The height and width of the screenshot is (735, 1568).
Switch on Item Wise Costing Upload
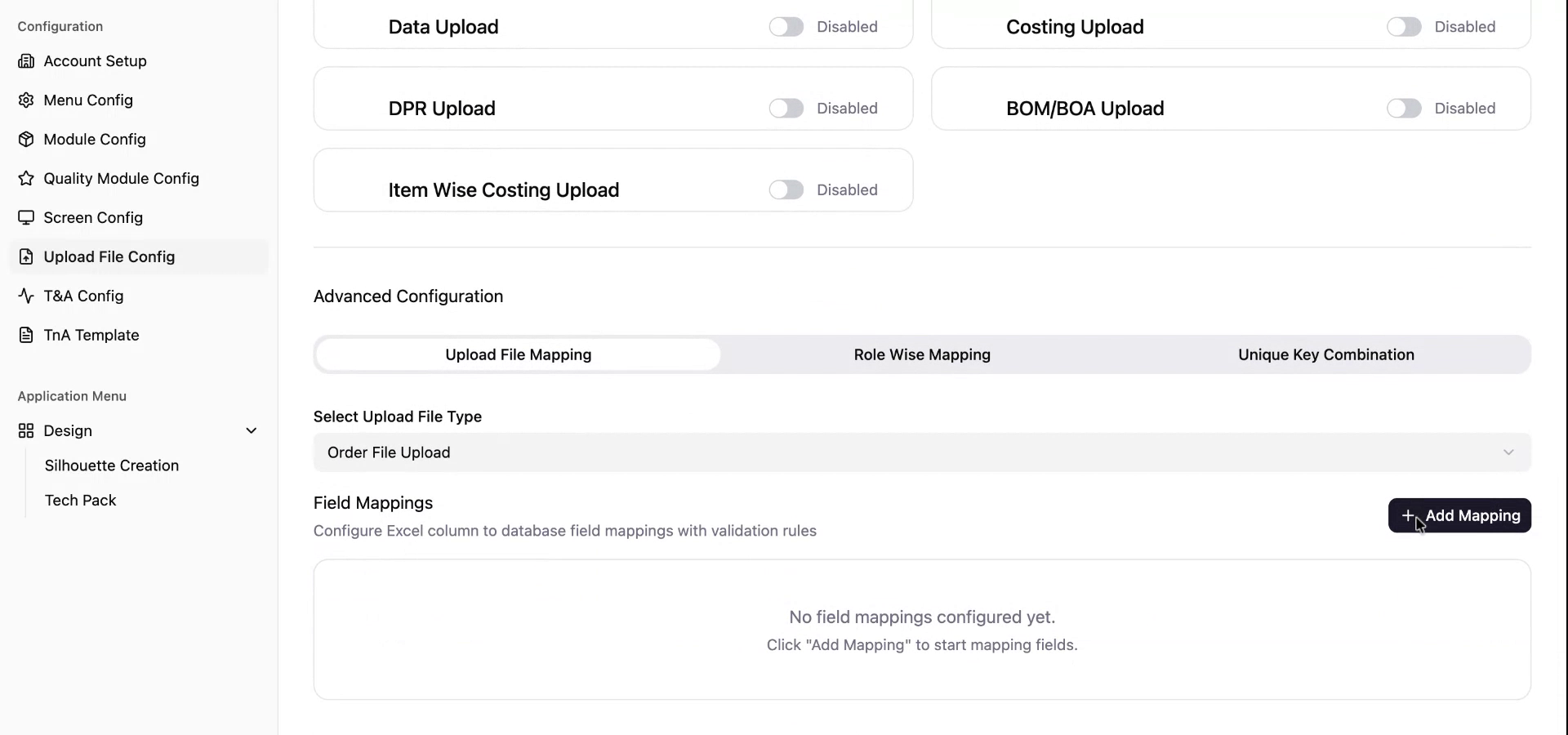[x=786, y=190]
